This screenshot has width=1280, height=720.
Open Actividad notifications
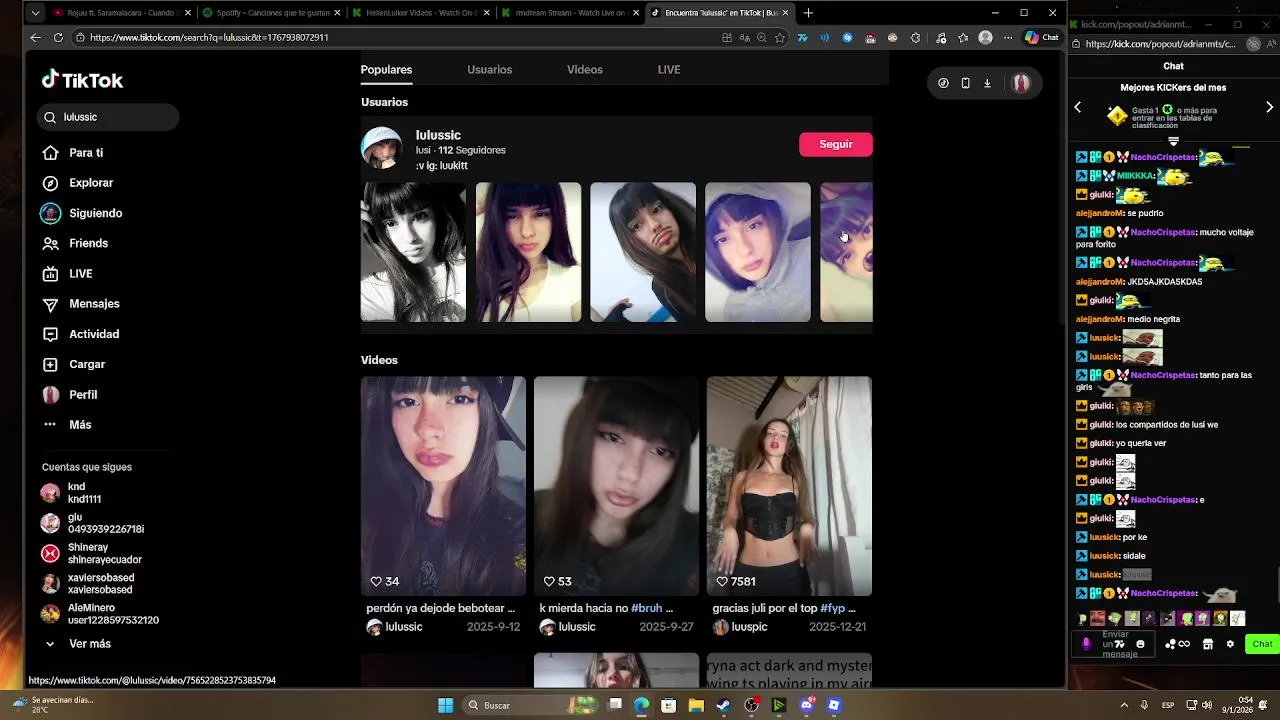point(81,334)
